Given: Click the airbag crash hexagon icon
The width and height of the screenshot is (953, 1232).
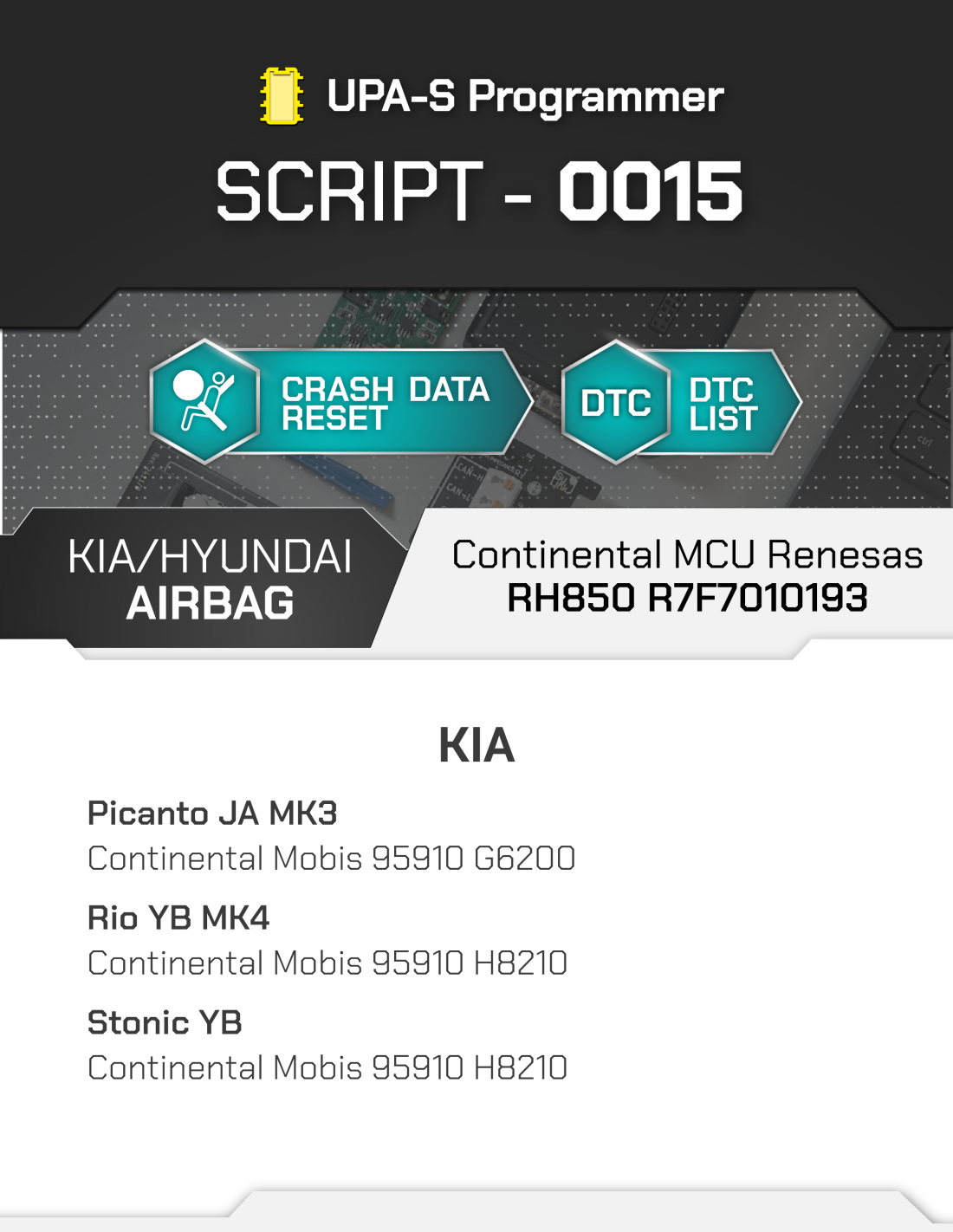Looking at the screenshot, I should coord(205,401).
